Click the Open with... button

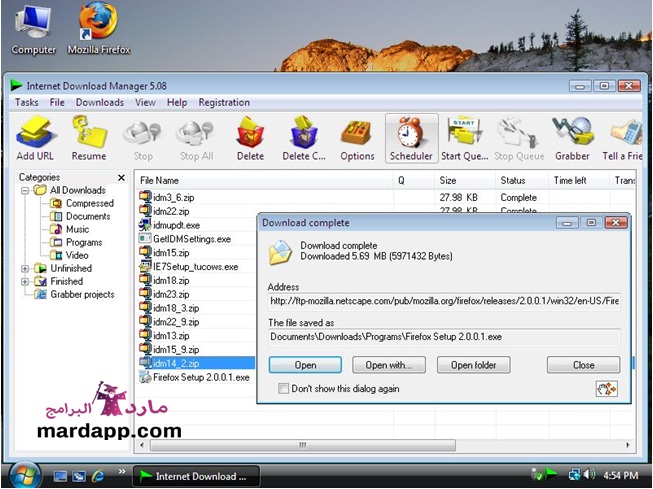[389, 365]
